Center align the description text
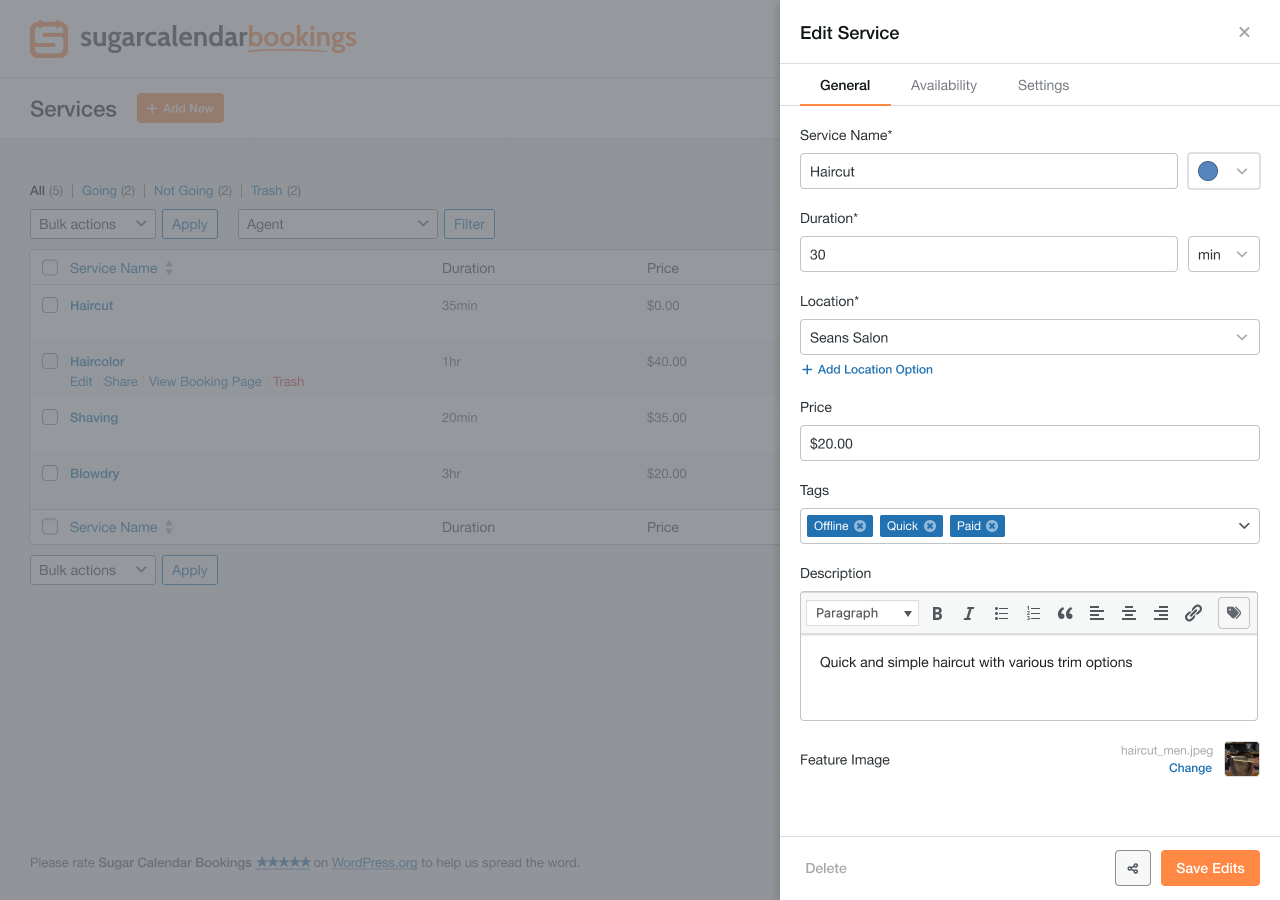Viewport: 1280px width, 900px height. pyautogui.click(x=1129, y=613)
